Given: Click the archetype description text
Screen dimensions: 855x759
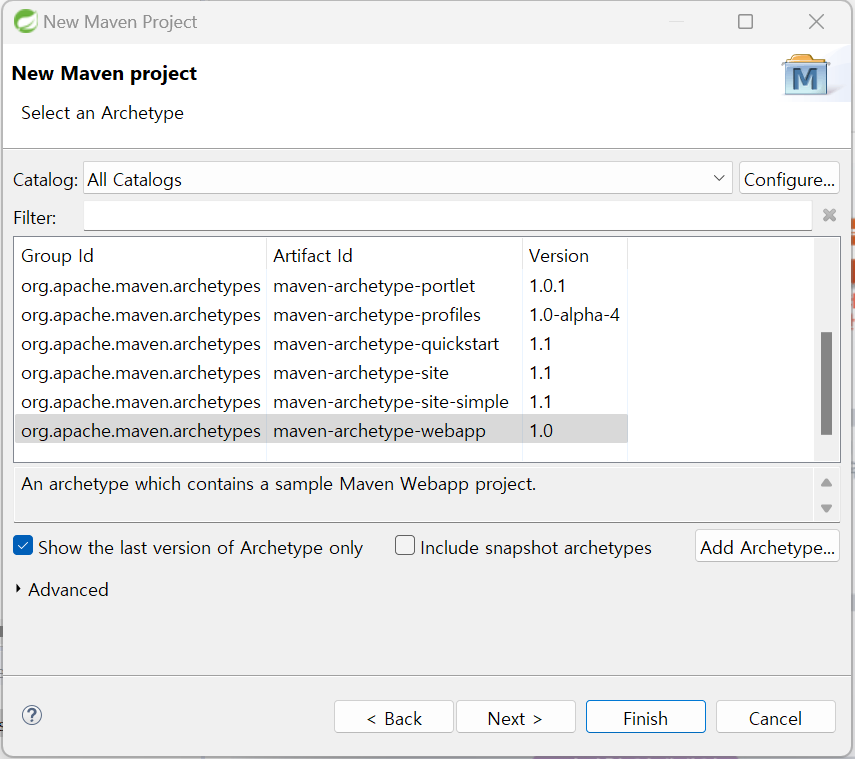Looking at the screenshot, I should [x=279, y=484].
